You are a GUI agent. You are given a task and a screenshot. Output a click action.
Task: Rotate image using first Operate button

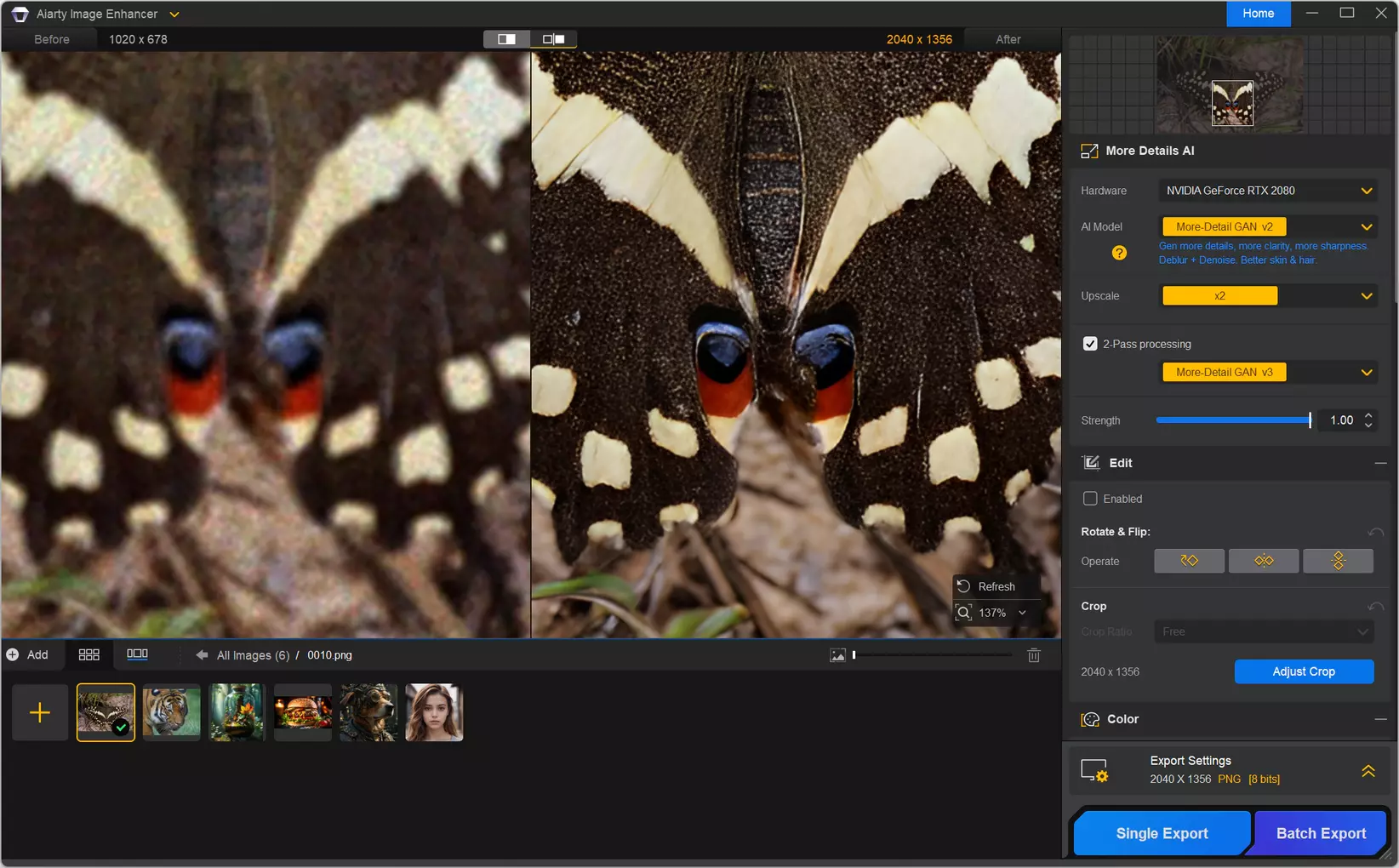point(1189,561)
